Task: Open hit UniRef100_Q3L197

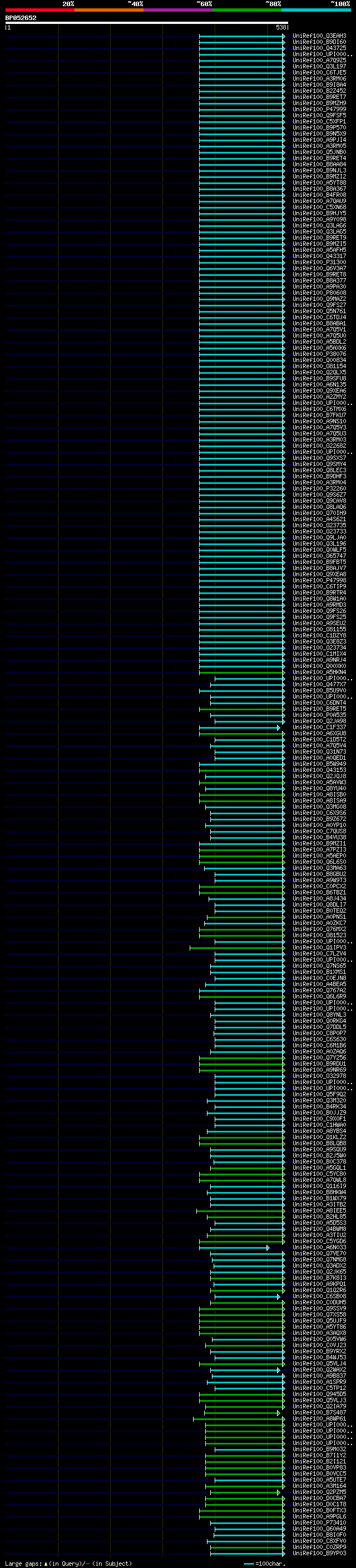Action: [319, 66]
